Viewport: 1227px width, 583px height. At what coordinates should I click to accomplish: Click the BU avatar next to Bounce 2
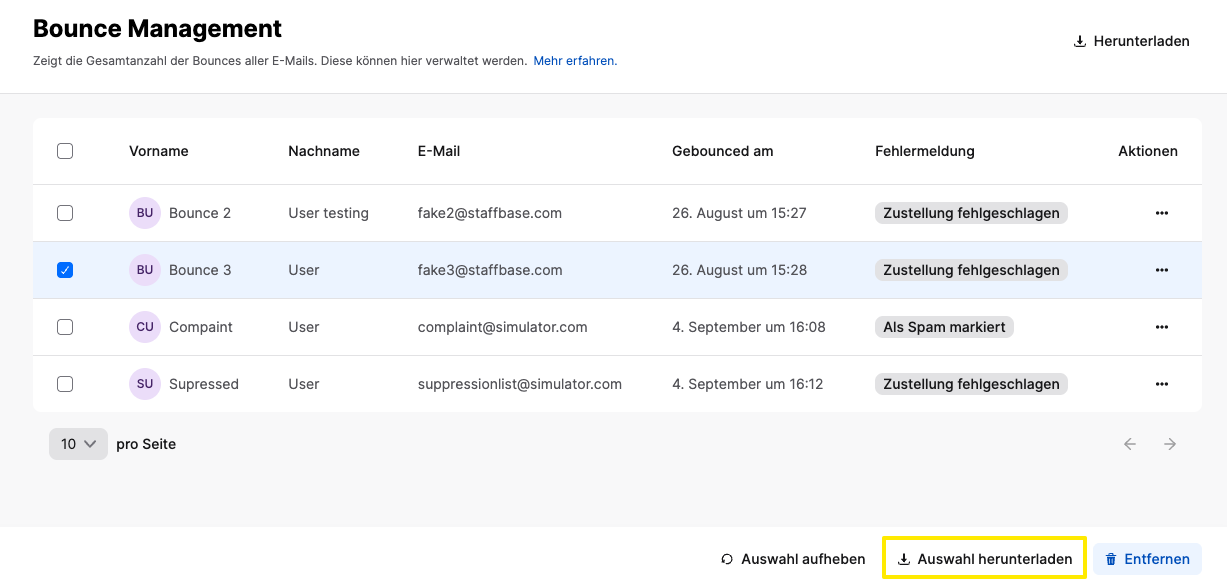pos(145,213)
